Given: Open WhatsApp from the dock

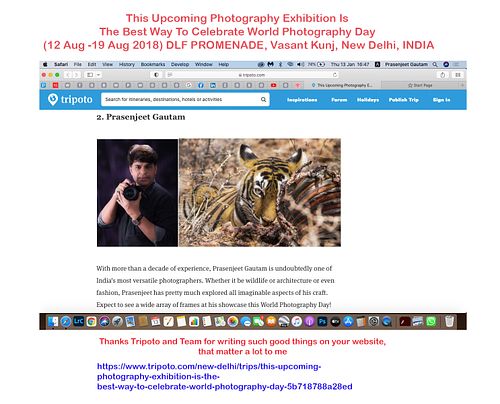Looking at the screenshot, I should [431, 321].
